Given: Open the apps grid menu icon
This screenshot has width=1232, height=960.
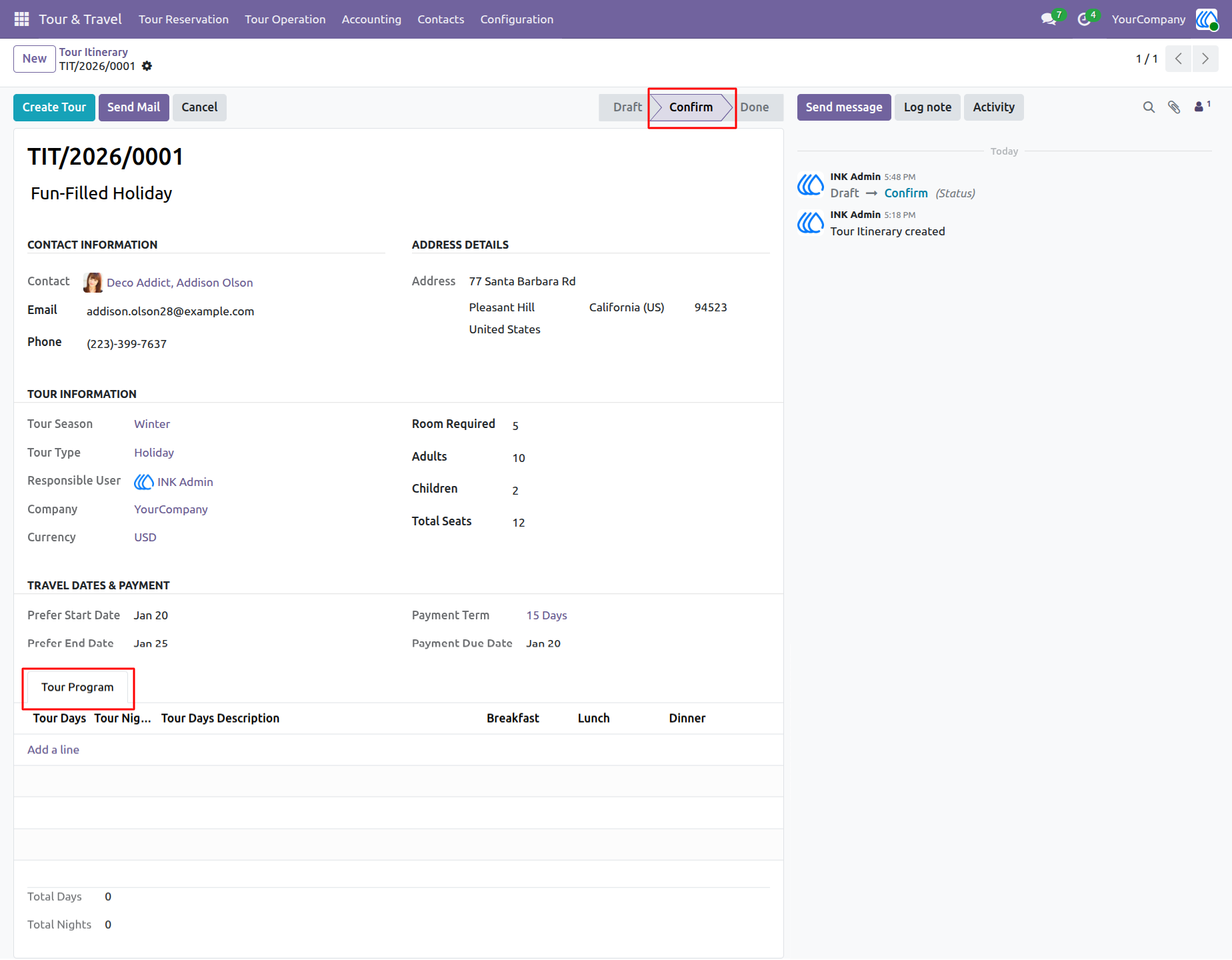Looking at the screenshot, I should pyautogui.click(x=21, y=19).
